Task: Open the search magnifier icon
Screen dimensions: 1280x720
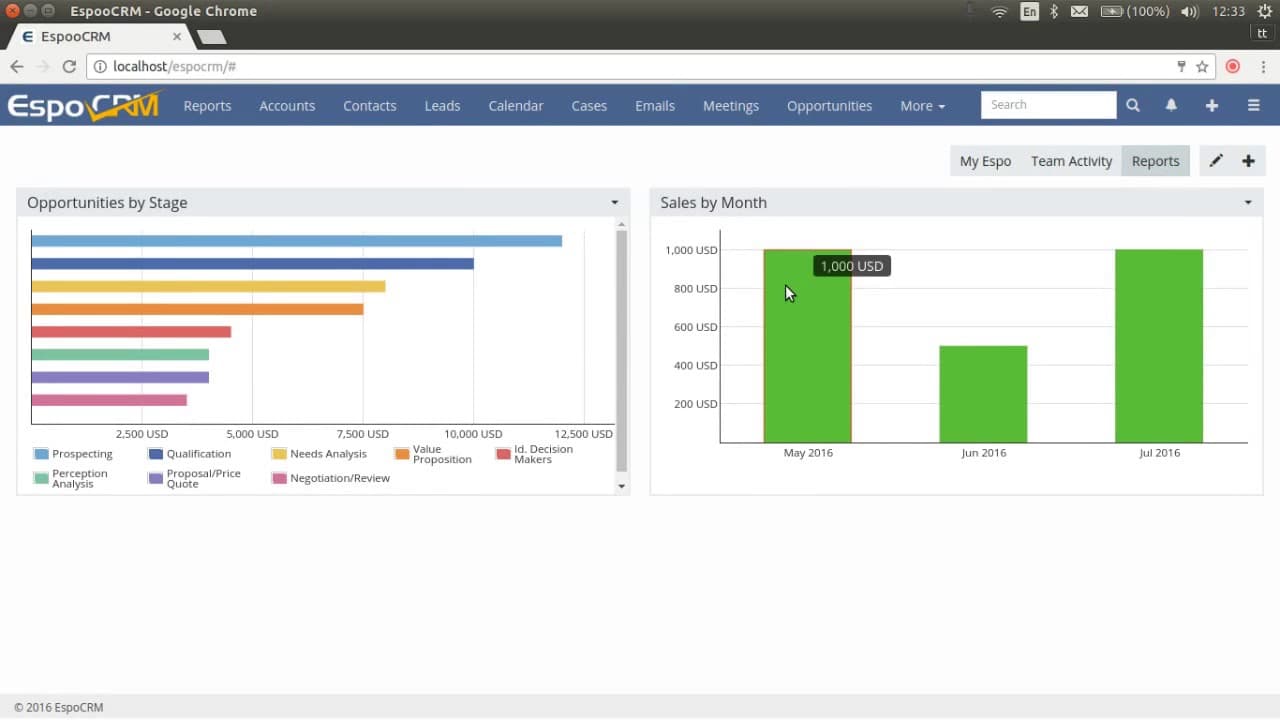Action: coord(1132,104)
